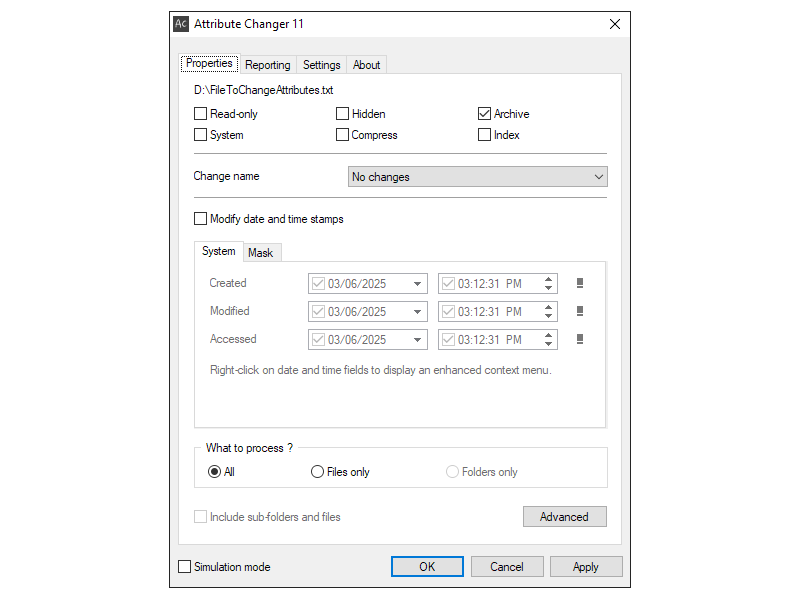Select the Files only radio option
800x600 pixels.
click(x=318, y=472)
